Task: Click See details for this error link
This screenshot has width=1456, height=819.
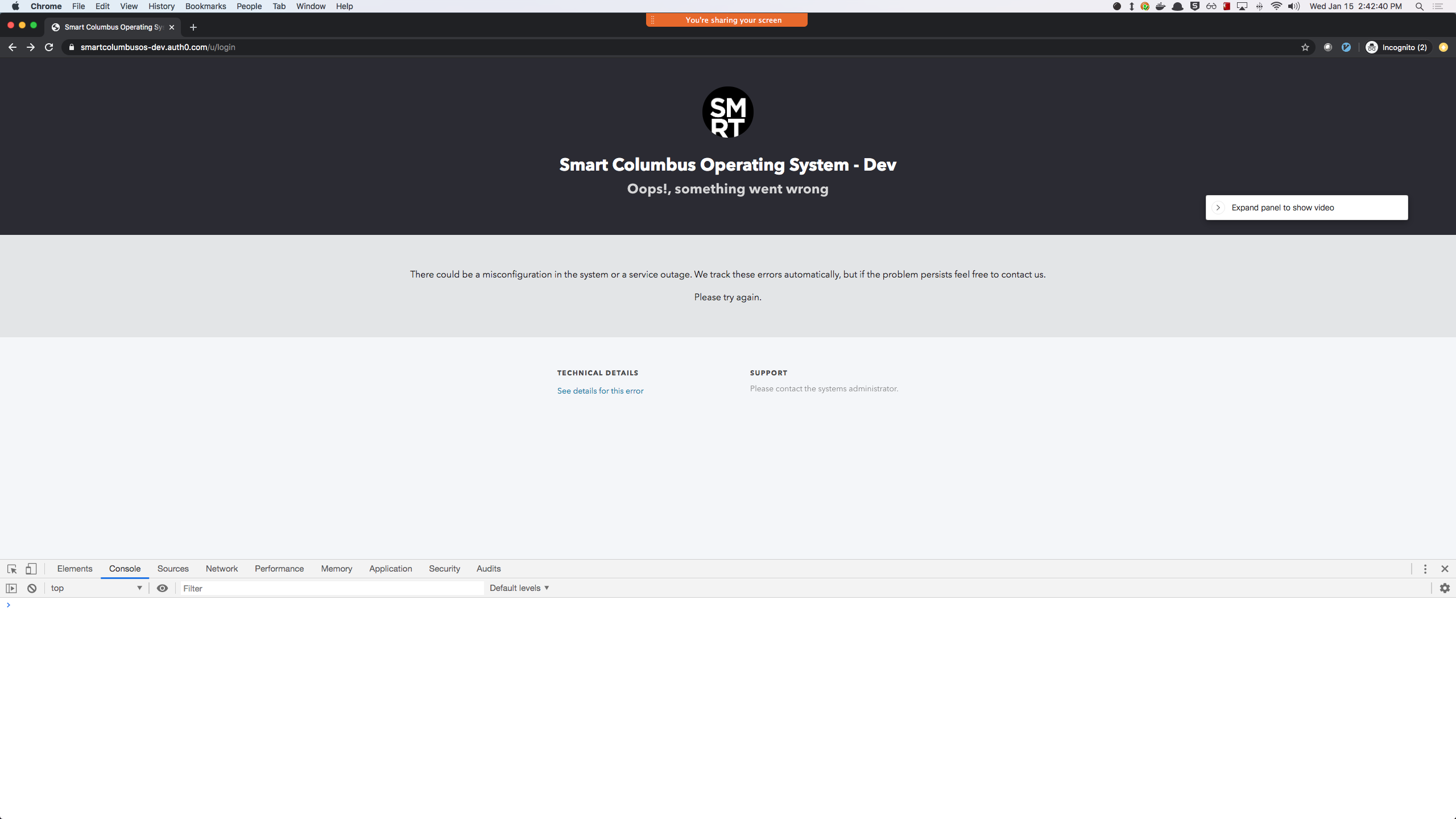Action: [x=600, y=391]
